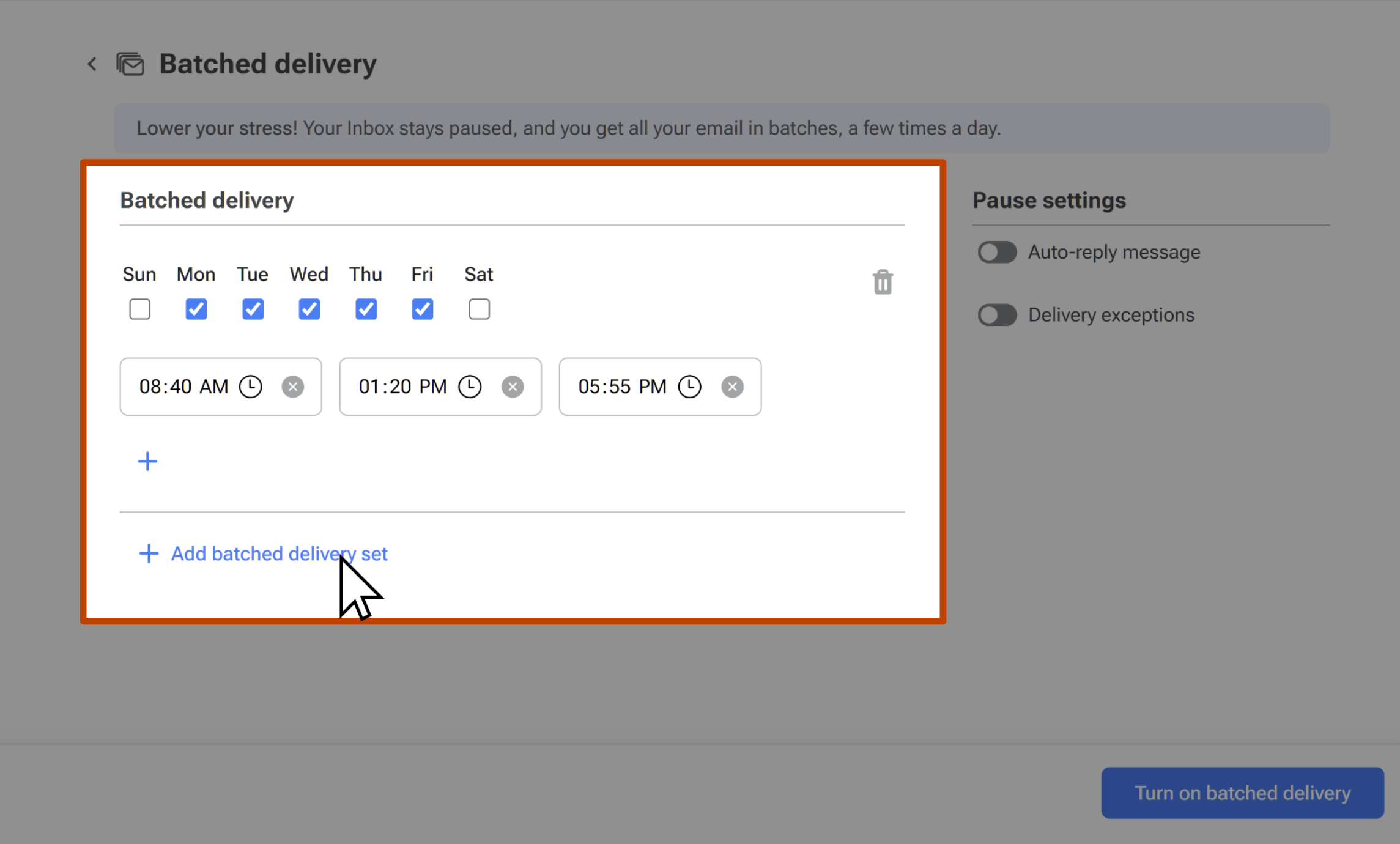Remove the 05:55 PM delivery time
This screenshot has width=1400, height=844.
point(732,387)
